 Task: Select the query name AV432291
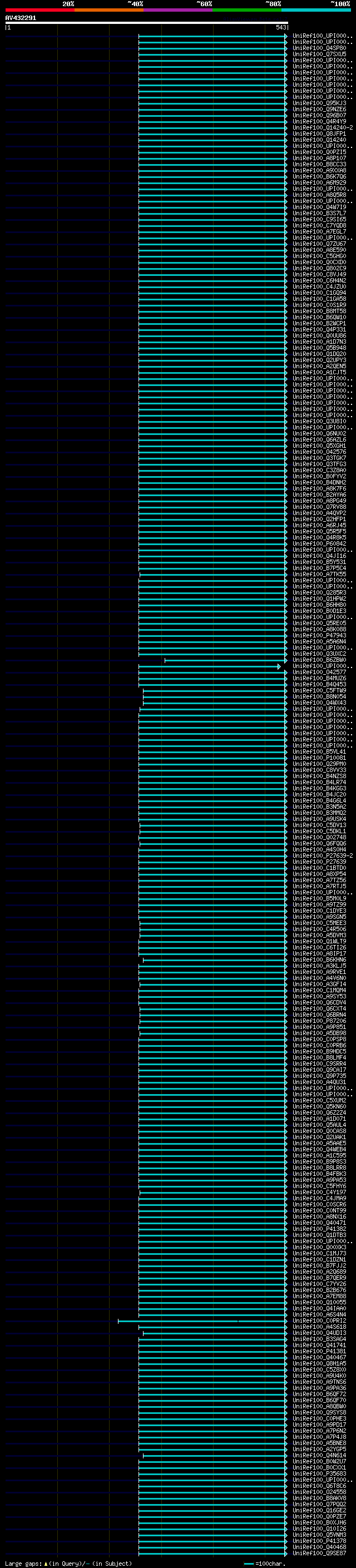[21, 18]
